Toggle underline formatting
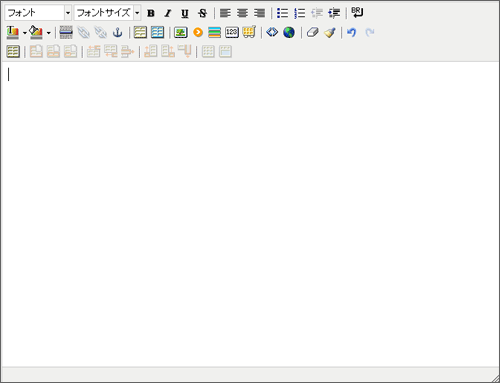Image resolution: width=500 pixels, height=383 pixels. 185,13
